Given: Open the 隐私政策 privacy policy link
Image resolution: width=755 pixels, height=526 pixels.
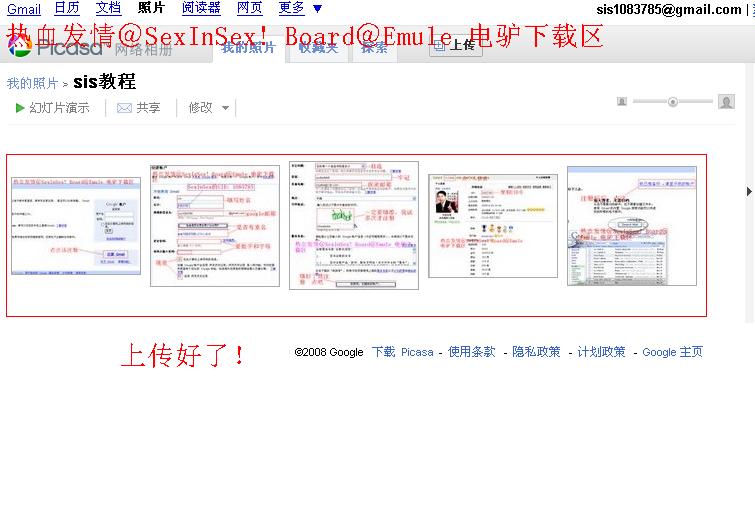Looking at the screenshot, I should tap(536, 352).
